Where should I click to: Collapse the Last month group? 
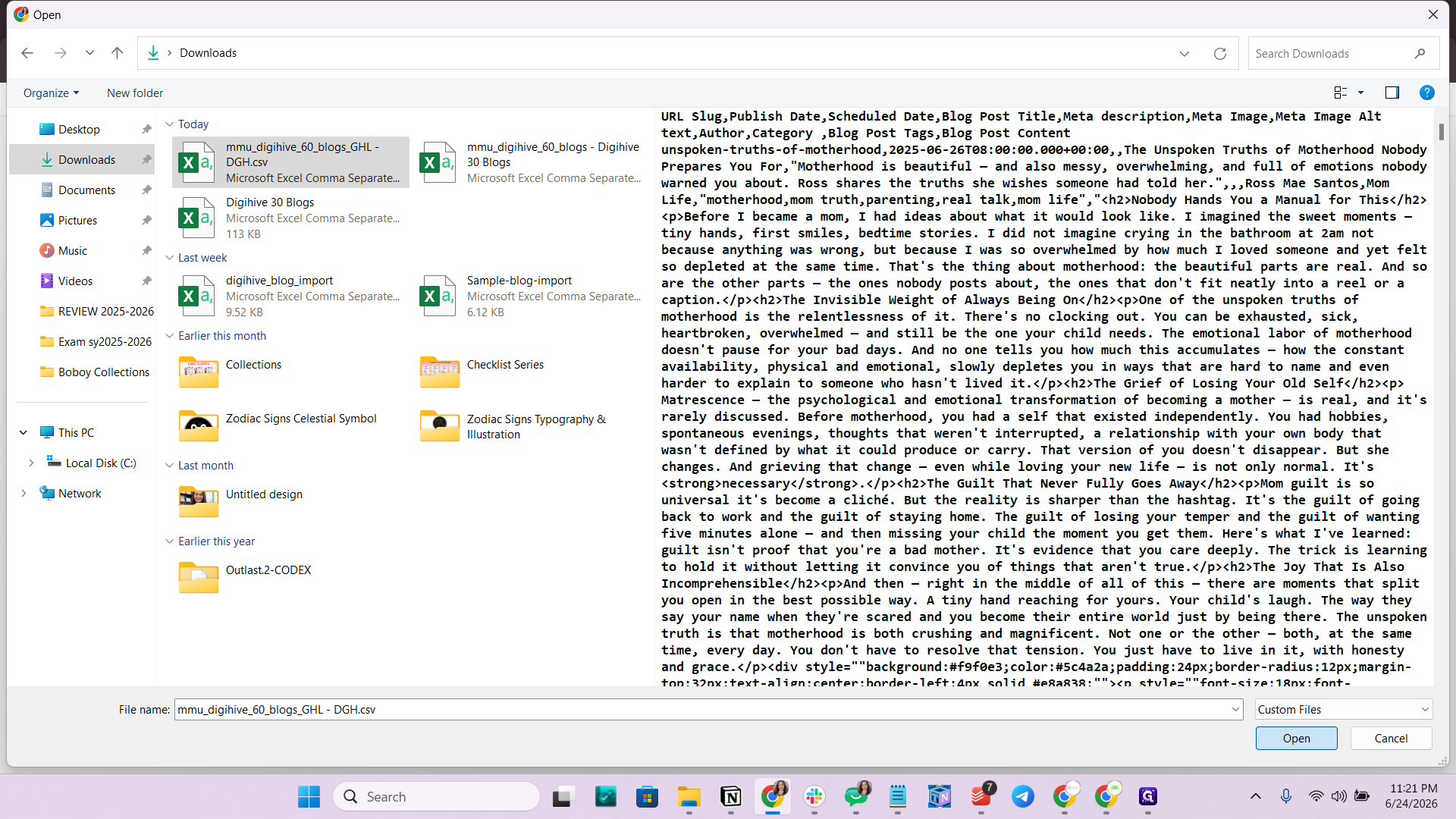pos(170,466)
